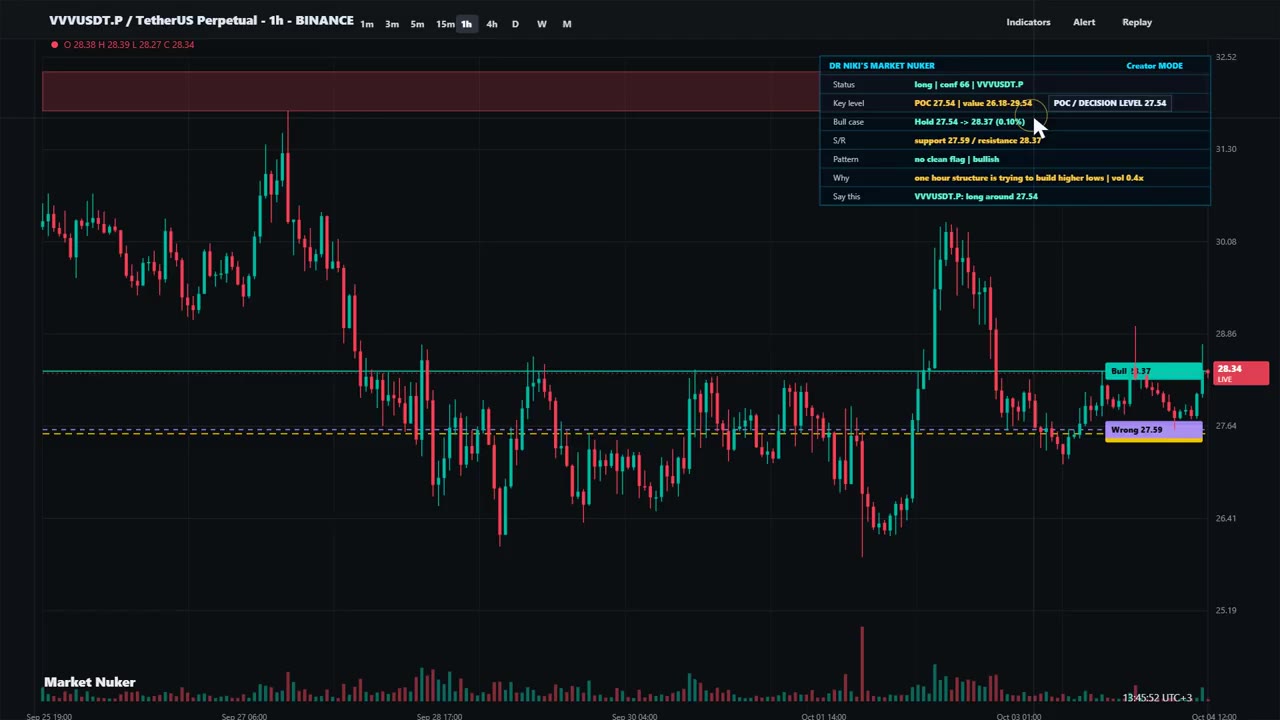The image size is (1280, 720).
Task: Click the Bull case 'Hold 27.54' text
Action: [970, 122]
